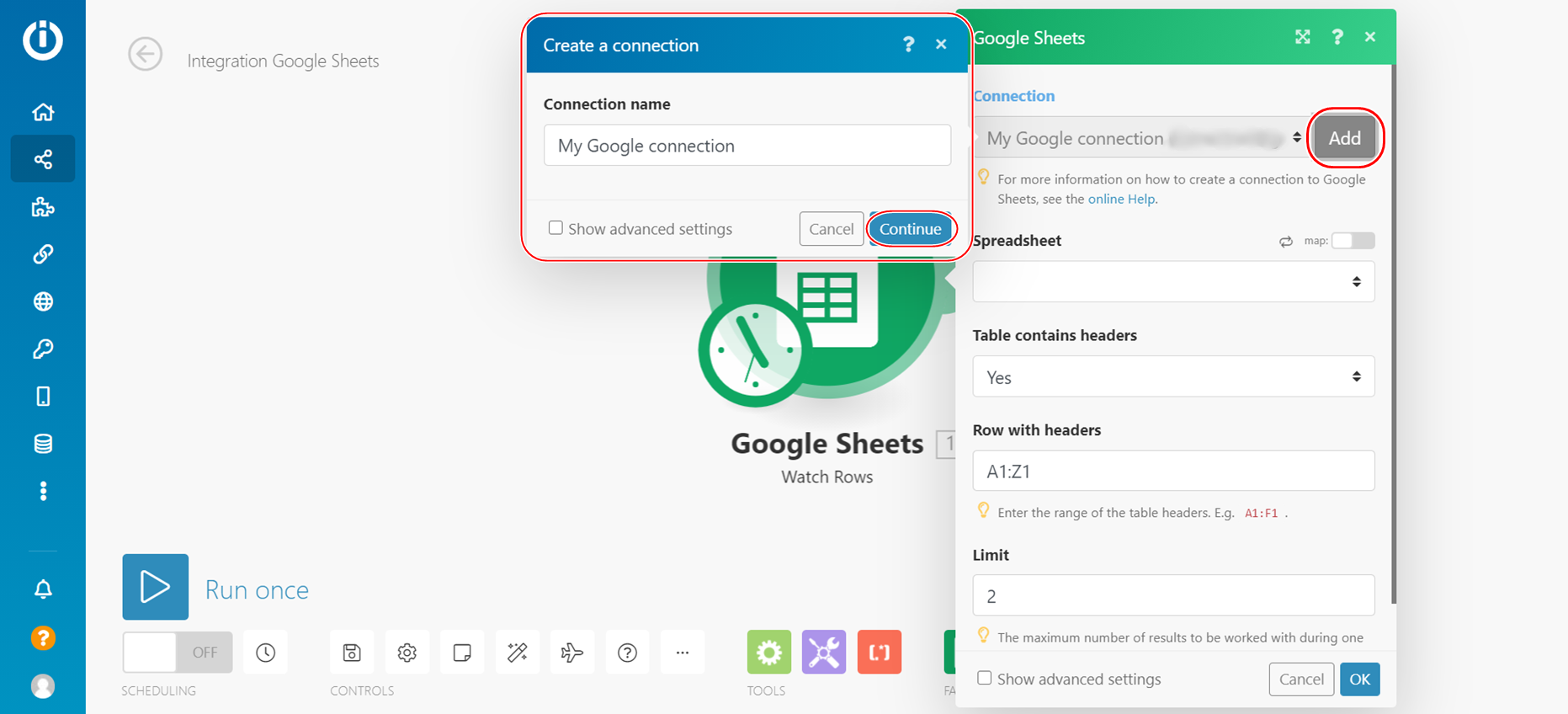Image resolution: width=1568 pixels, height=714 pixels.
Task: Open the online Help link
Action: coord(1121,199)
